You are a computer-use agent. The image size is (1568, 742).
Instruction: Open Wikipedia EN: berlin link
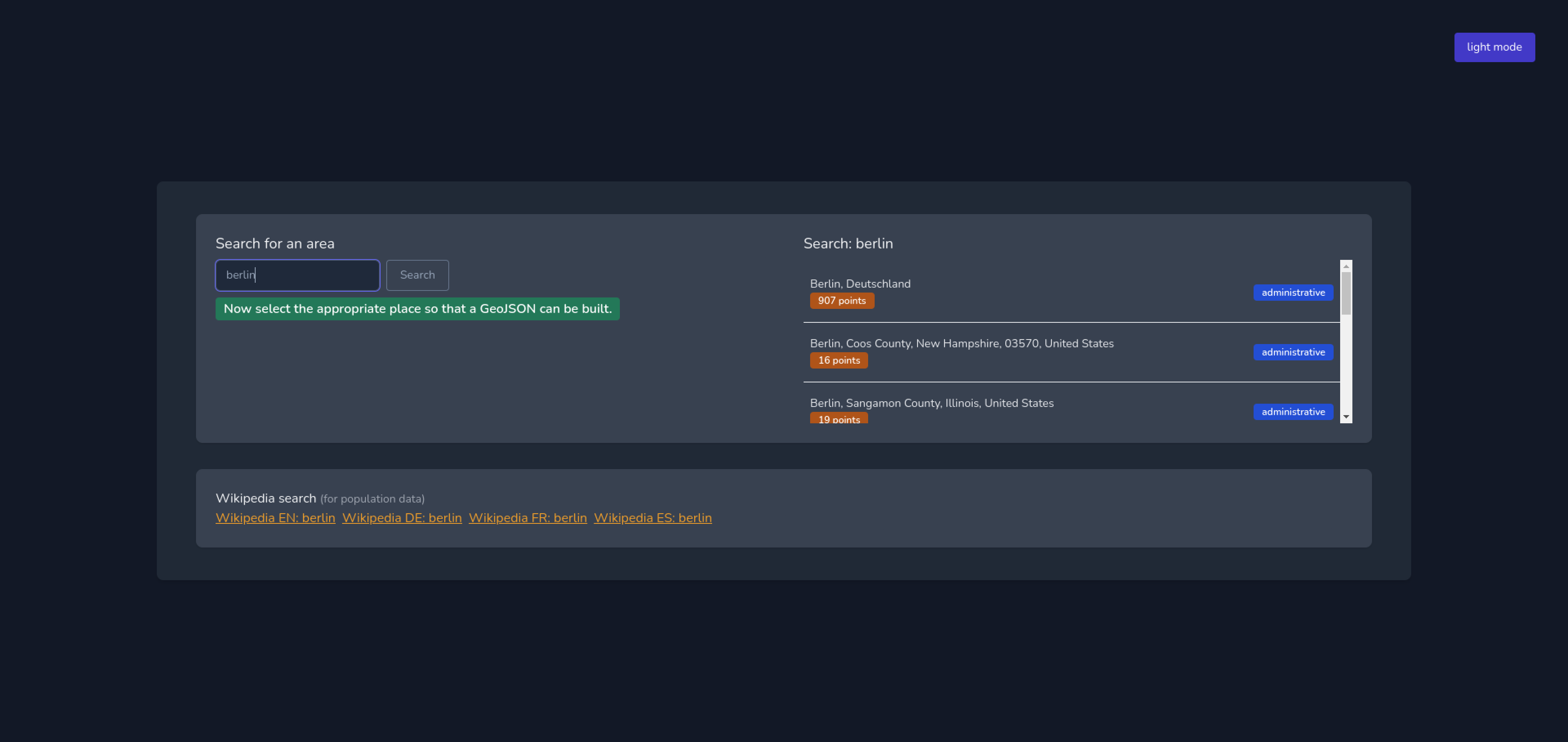point(275,519)
